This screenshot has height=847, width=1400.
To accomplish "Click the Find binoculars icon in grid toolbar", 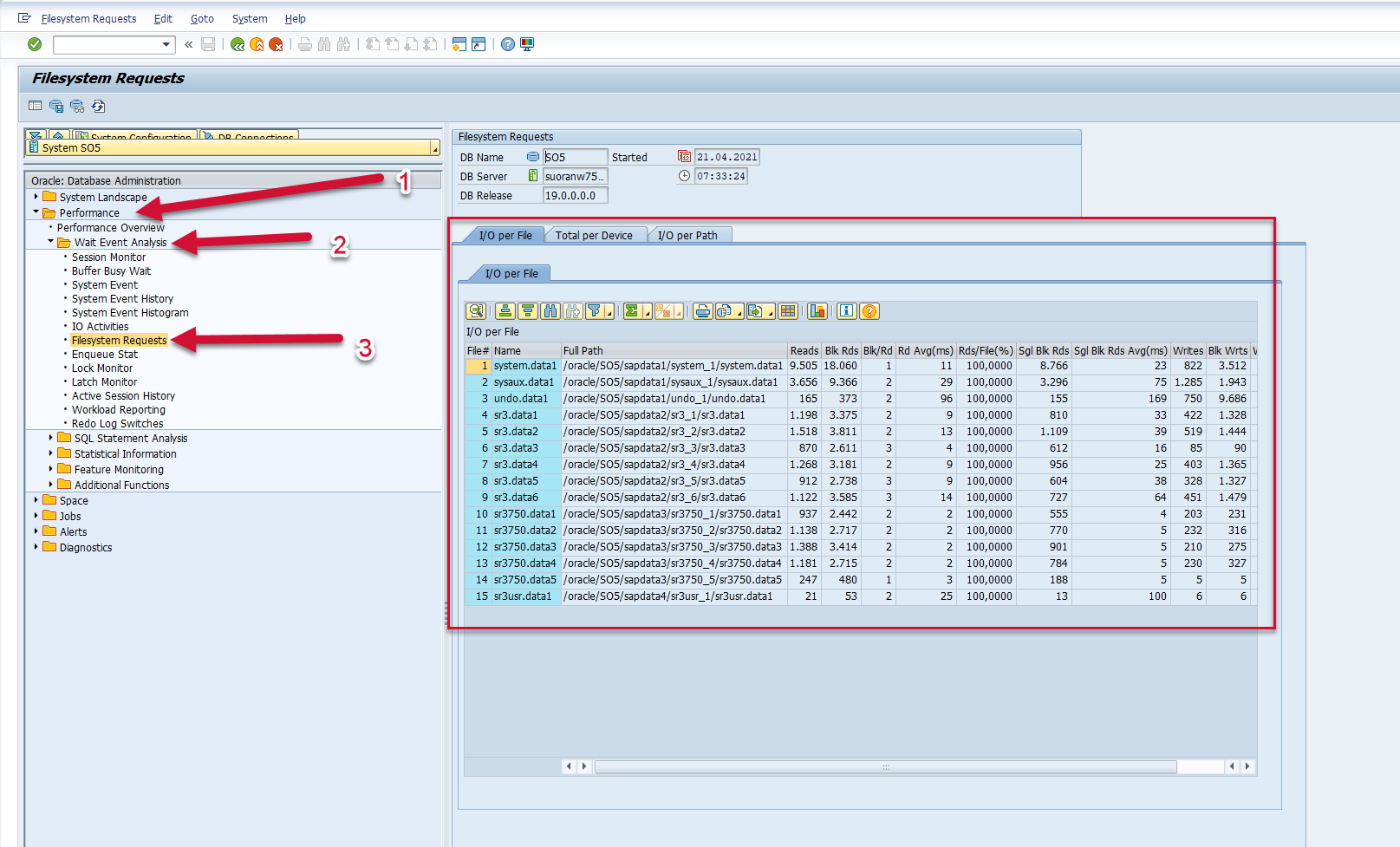I will coord(550,311).
